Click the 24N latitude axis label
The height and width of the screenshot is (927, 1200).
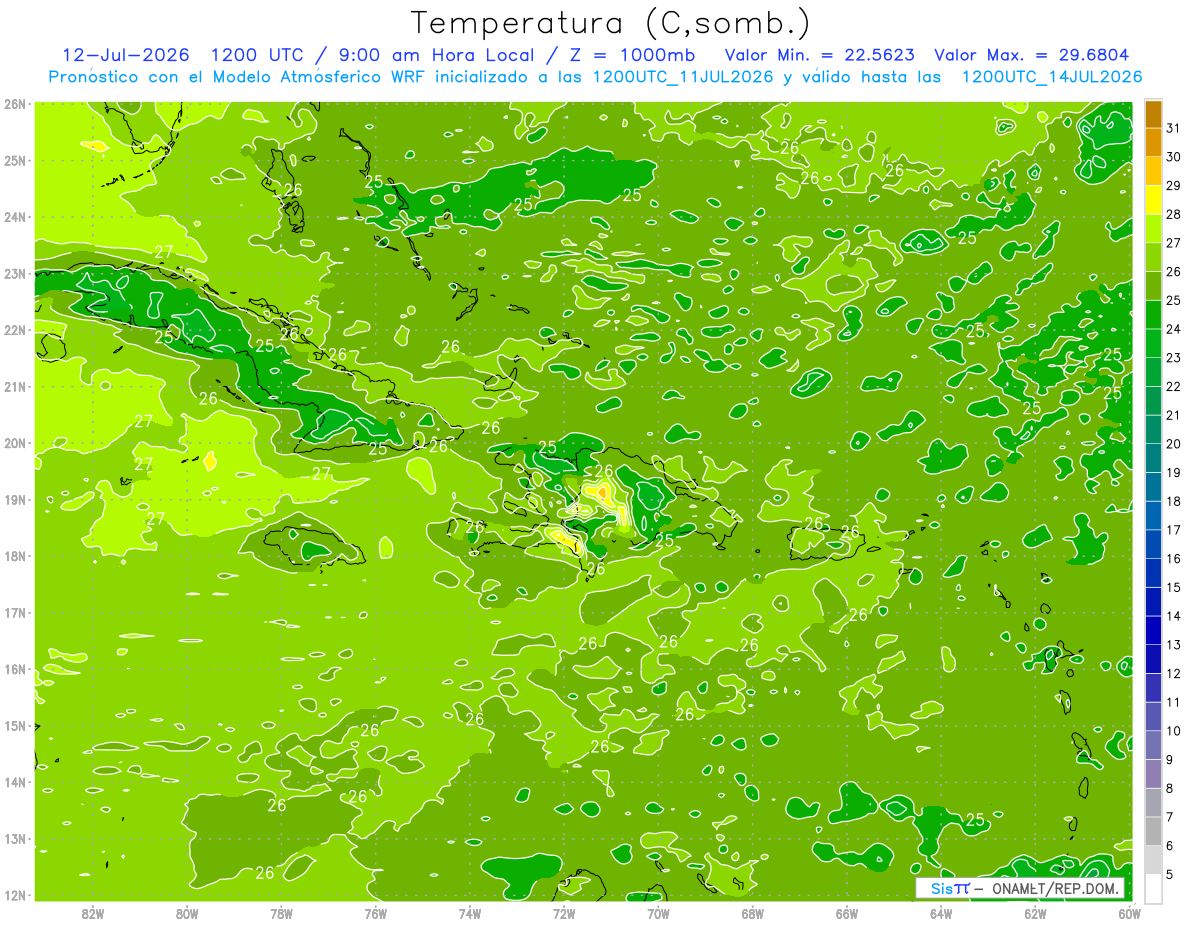coord(14,217)
